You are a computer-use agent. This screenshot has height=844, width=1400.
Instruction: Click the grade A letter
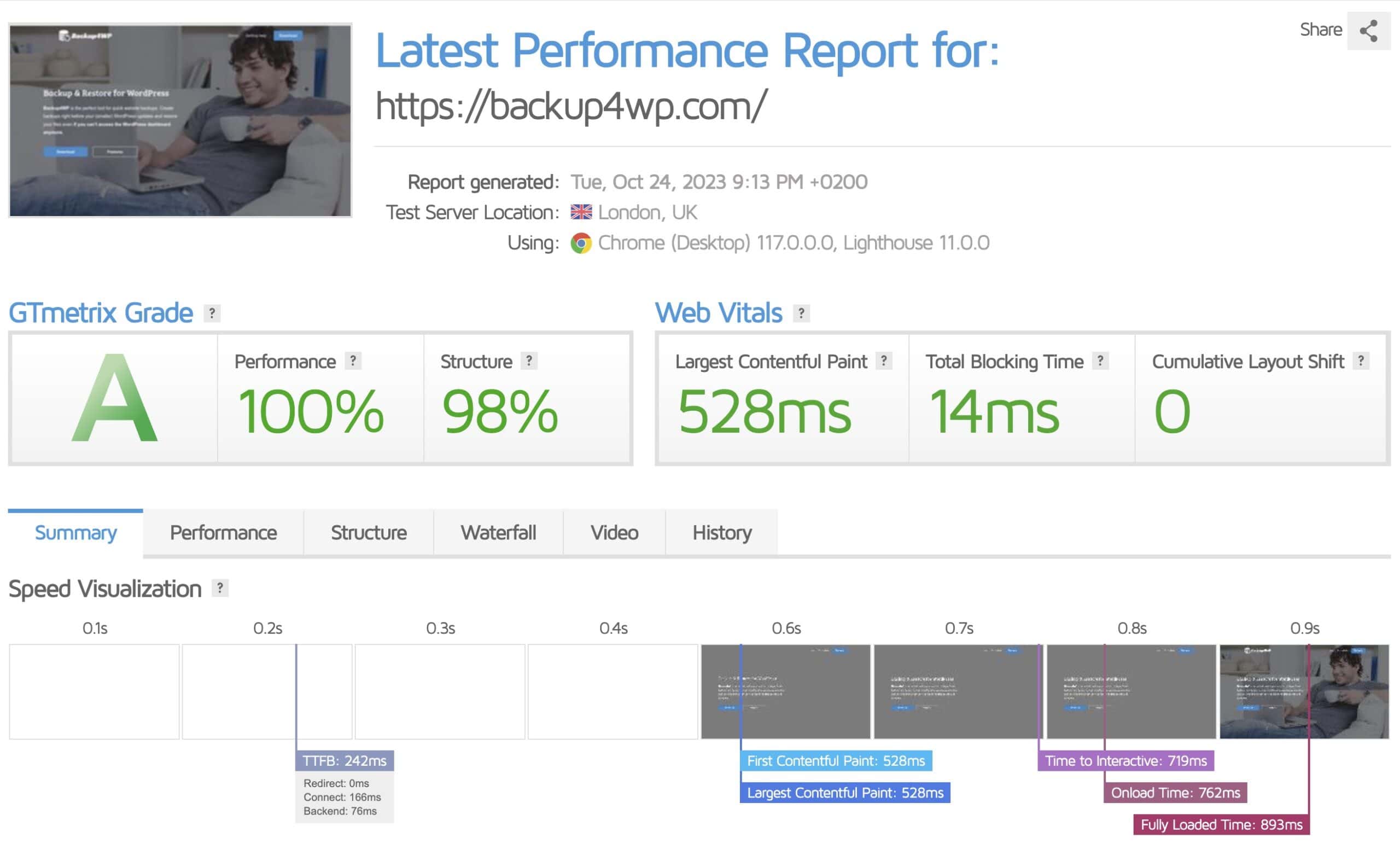[114, 398]
